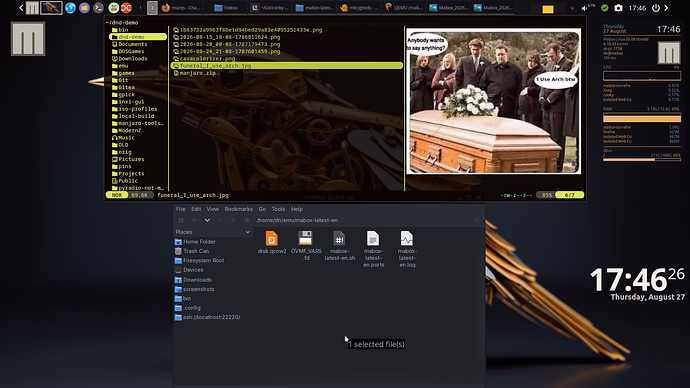
Task: Select Gitea folder in the terminal pane
Action: click(x=123, y=88)
